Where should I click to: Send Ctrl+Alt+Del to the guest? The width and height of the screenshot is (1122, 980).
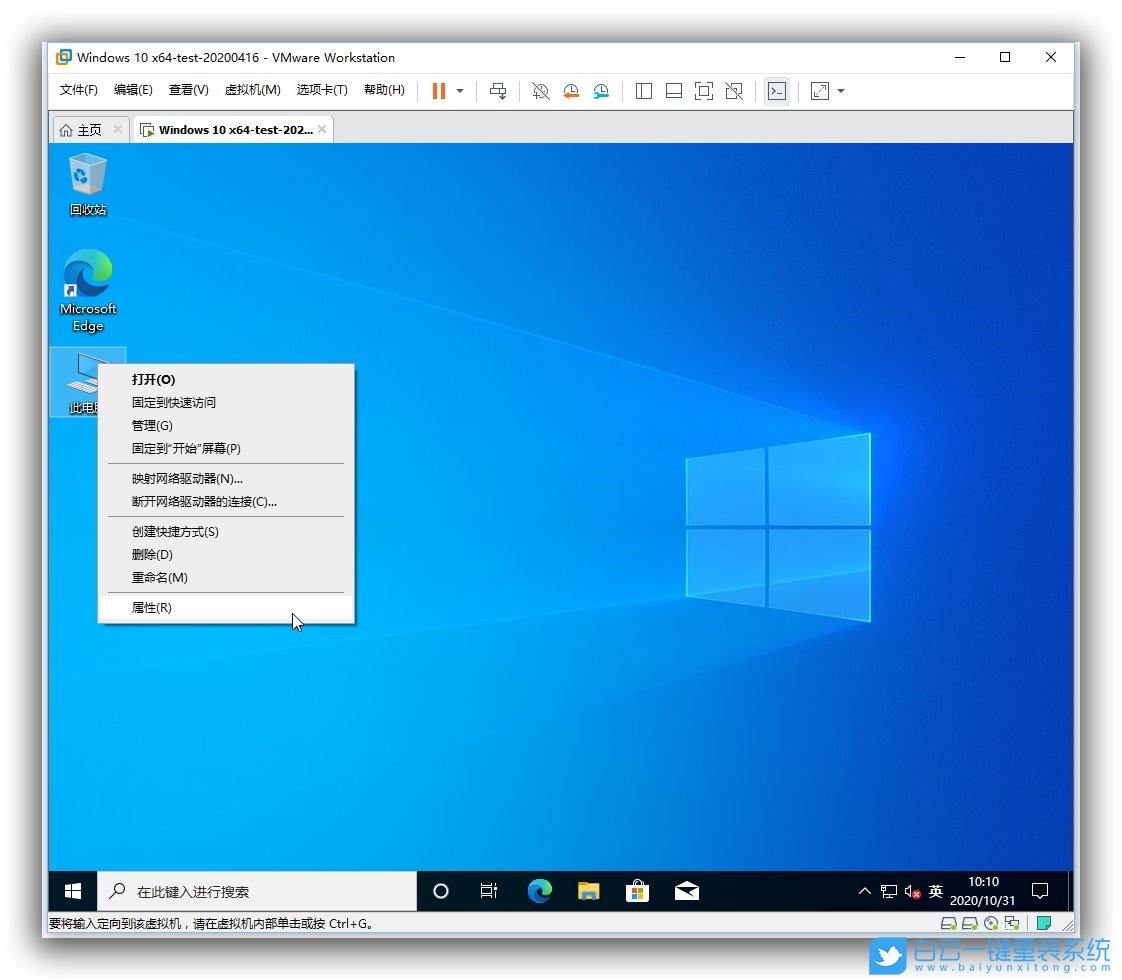coord(498,91)
